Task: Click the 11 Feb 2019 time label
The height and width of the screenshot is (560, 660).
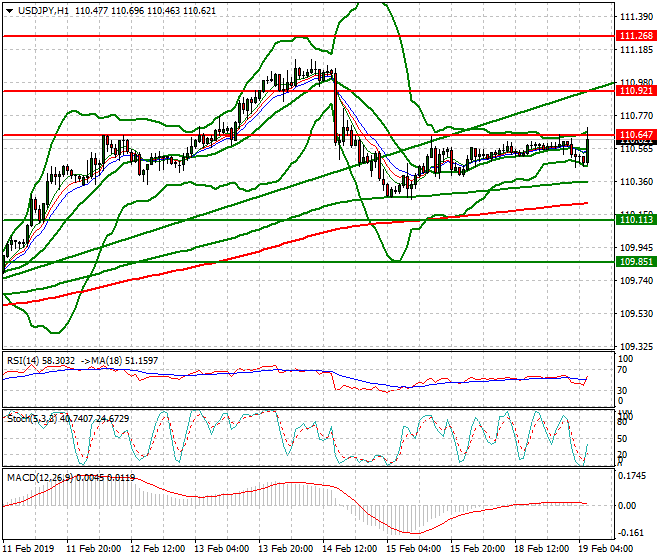Action: (29, 549)
